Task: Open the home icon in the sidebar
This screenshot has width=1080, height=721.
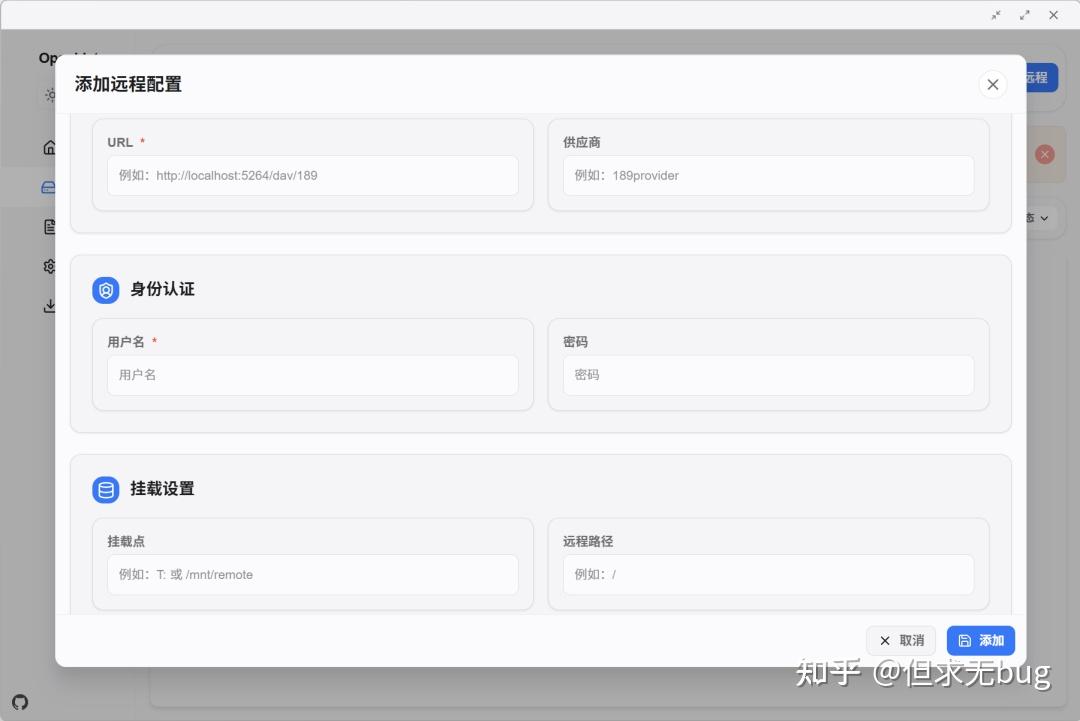Action: click(x=50, y=147)
